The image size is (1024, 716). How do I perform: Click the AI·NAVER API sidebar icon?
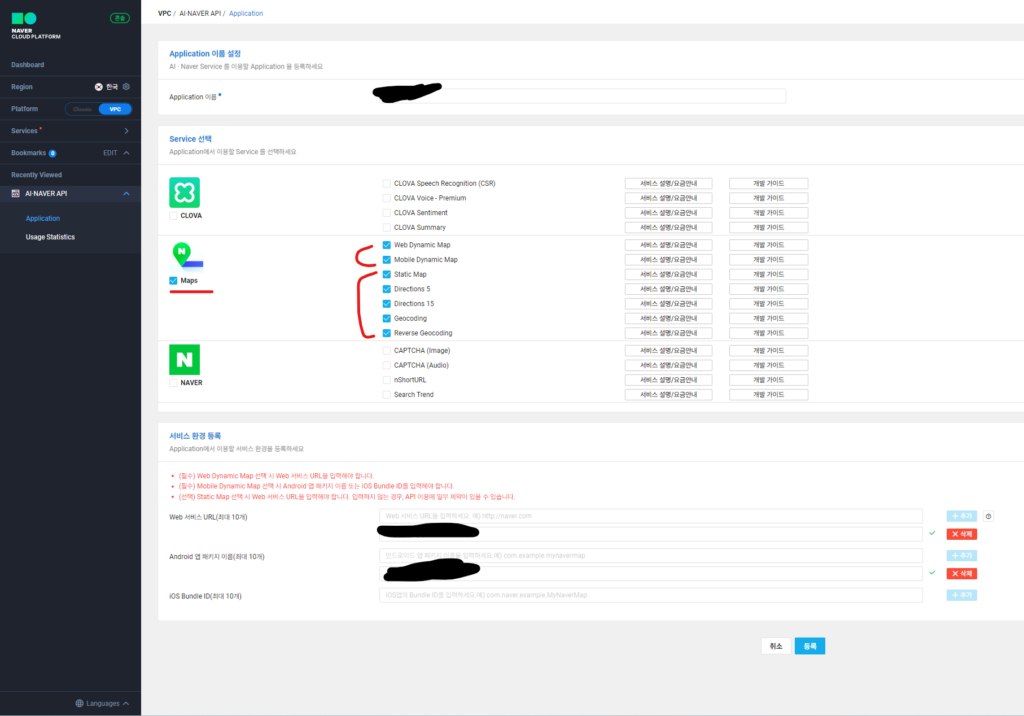point(16,193)
